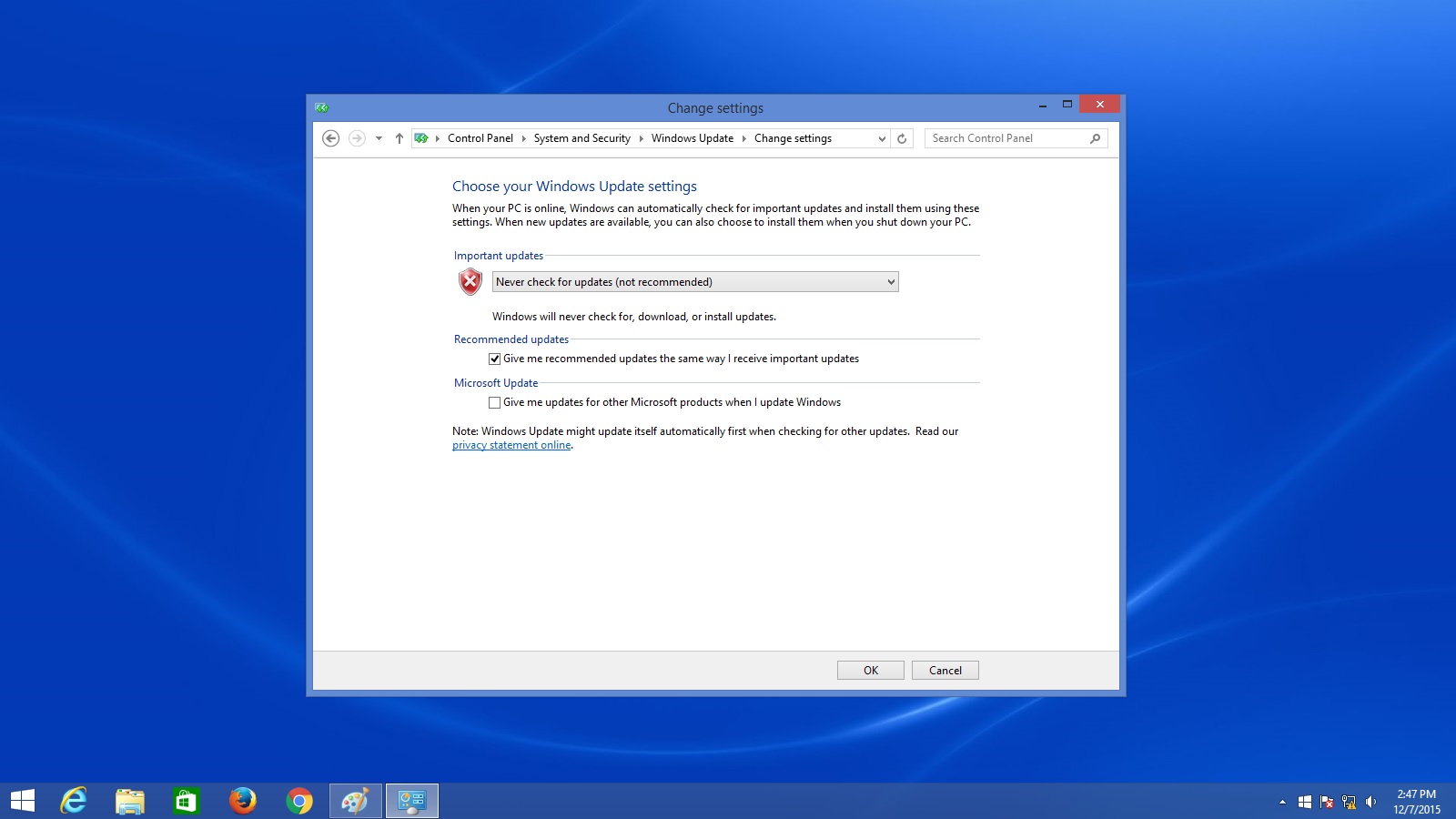The height and width of the screenshot is (819, 1456).
Task: Click the 'Microsoft Update' section label
Action: [496, 383]
